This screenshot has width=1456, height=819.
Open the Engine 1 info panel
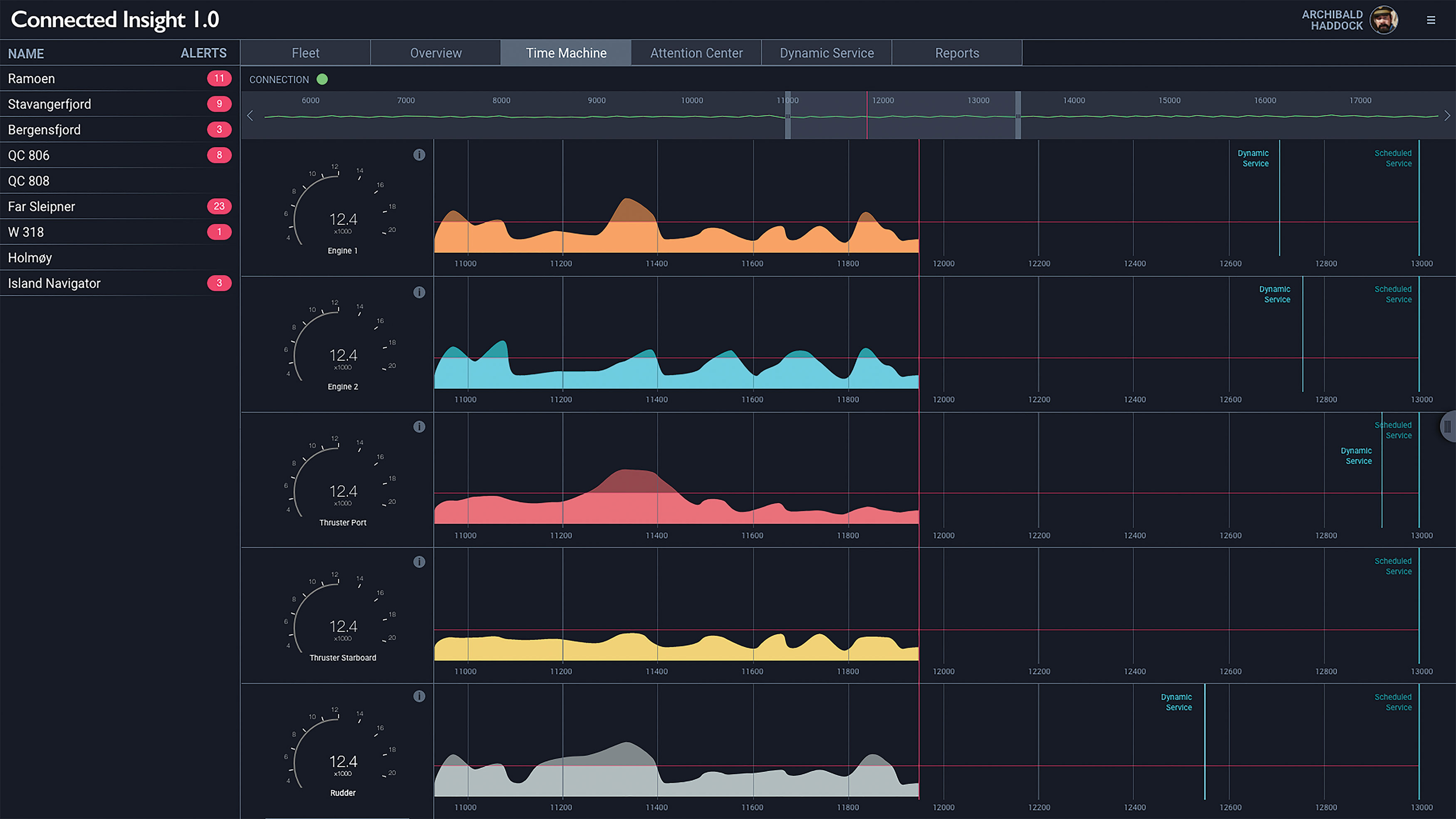[419, 154]
